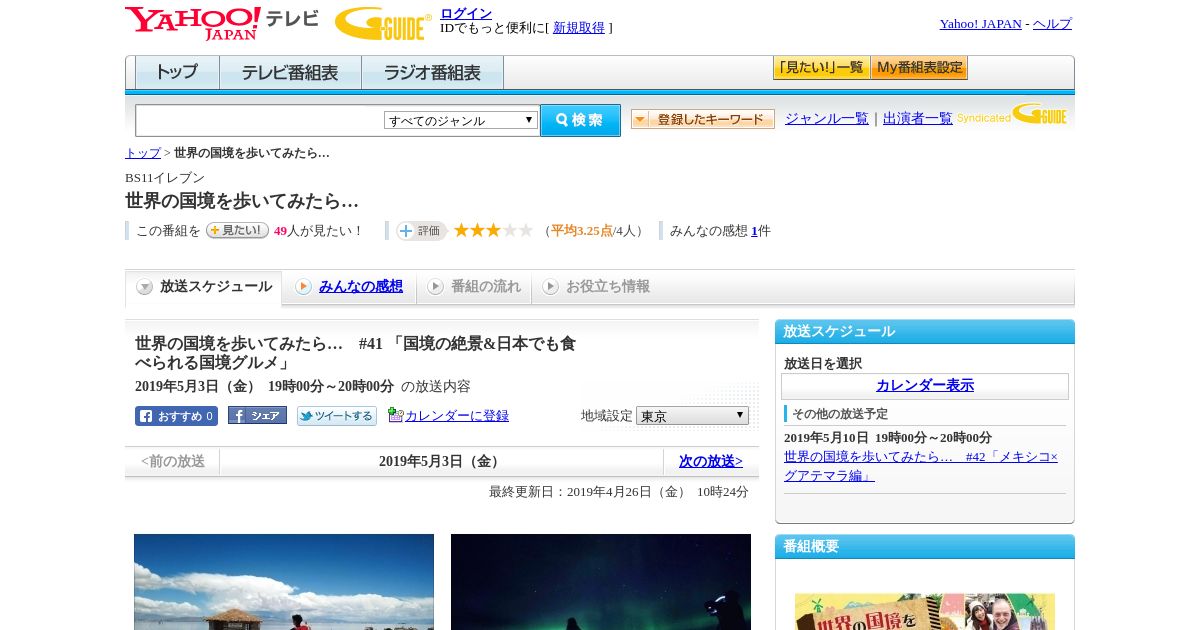Open the 登録したキーワード dropdown

click(x=703, y=119)
